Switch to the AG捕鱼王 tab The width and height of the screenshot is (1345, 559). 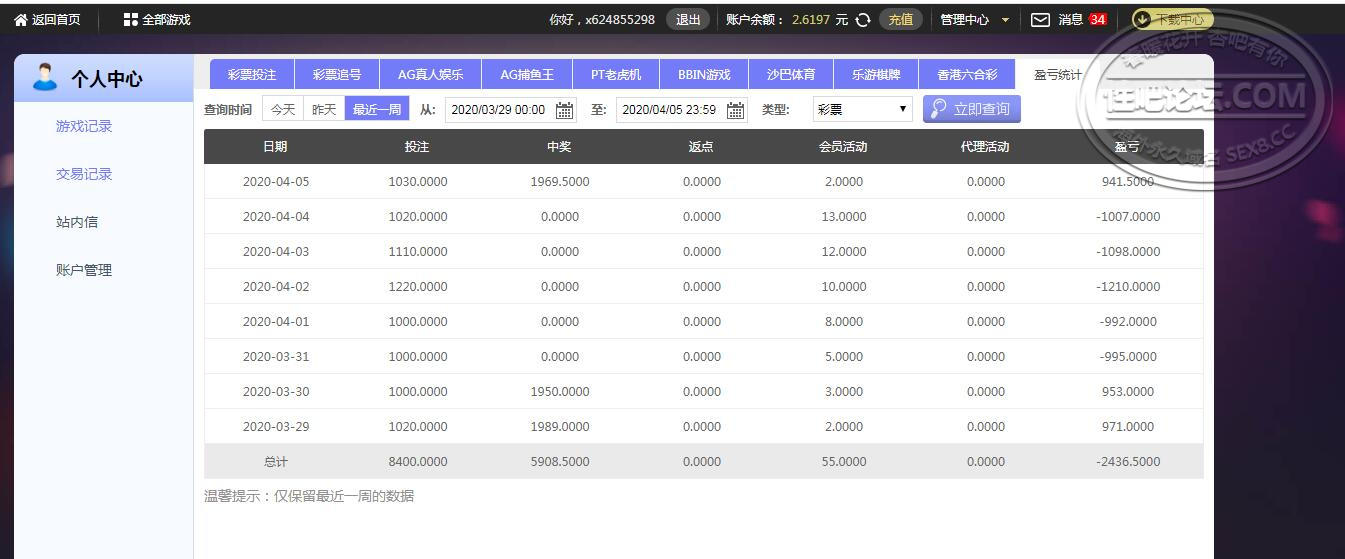(527, 75)
